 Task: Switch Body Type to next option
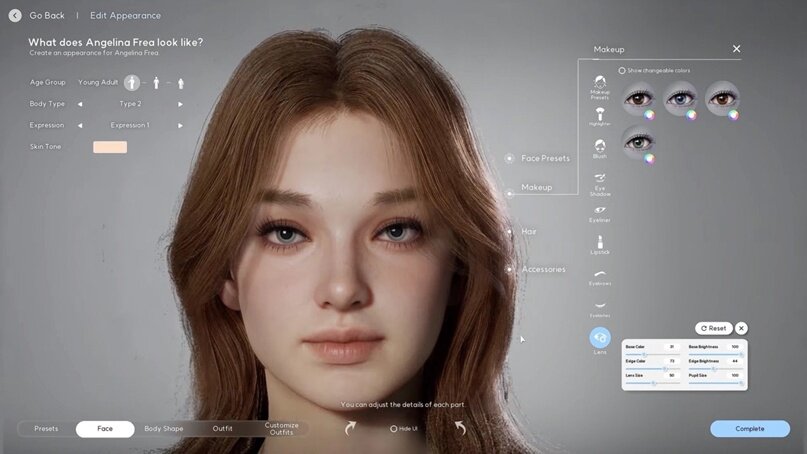[x=180, y=104]
